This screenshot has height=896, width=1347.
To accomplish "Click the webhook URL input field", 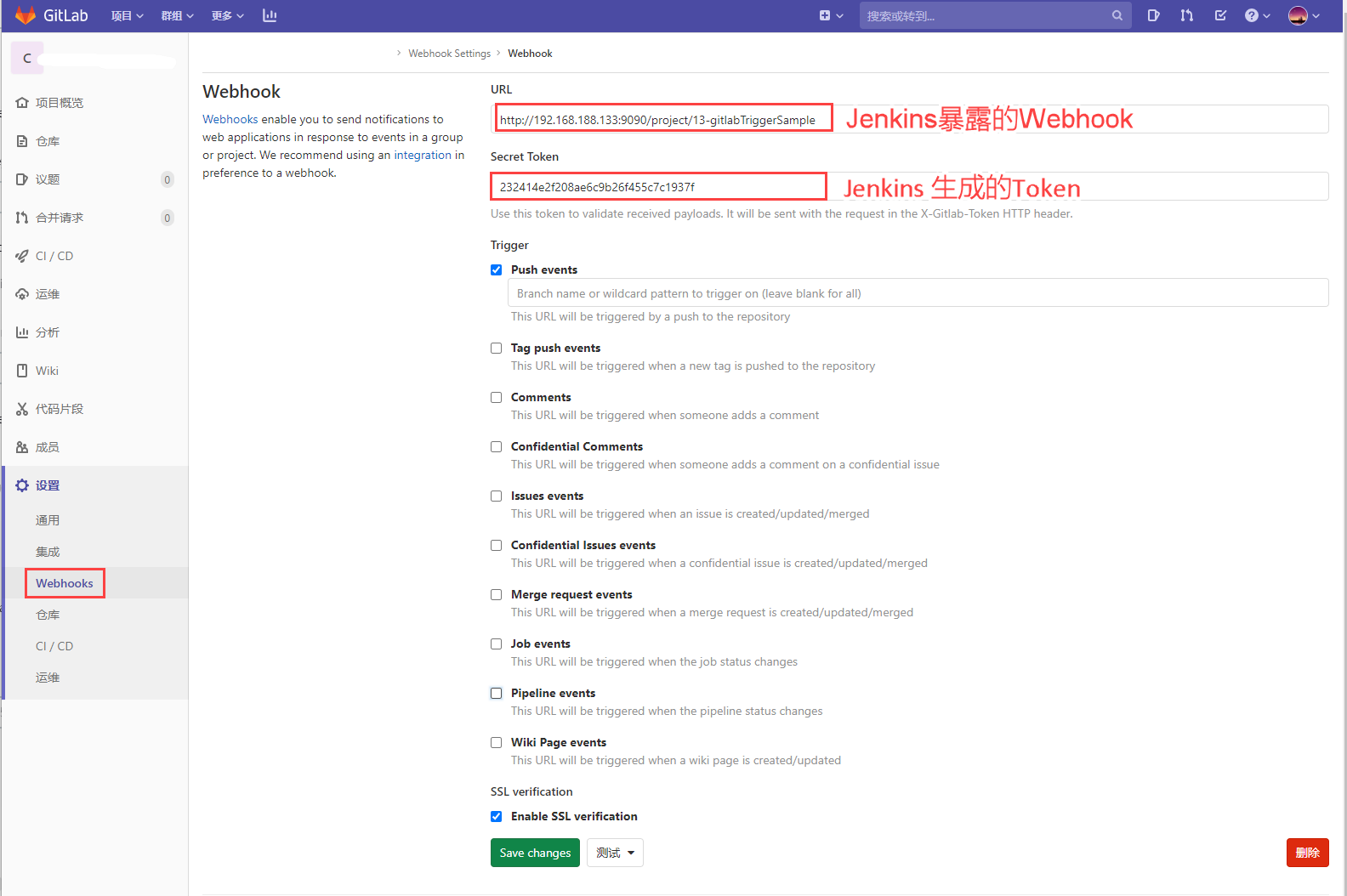I will (x=909, y=119).
